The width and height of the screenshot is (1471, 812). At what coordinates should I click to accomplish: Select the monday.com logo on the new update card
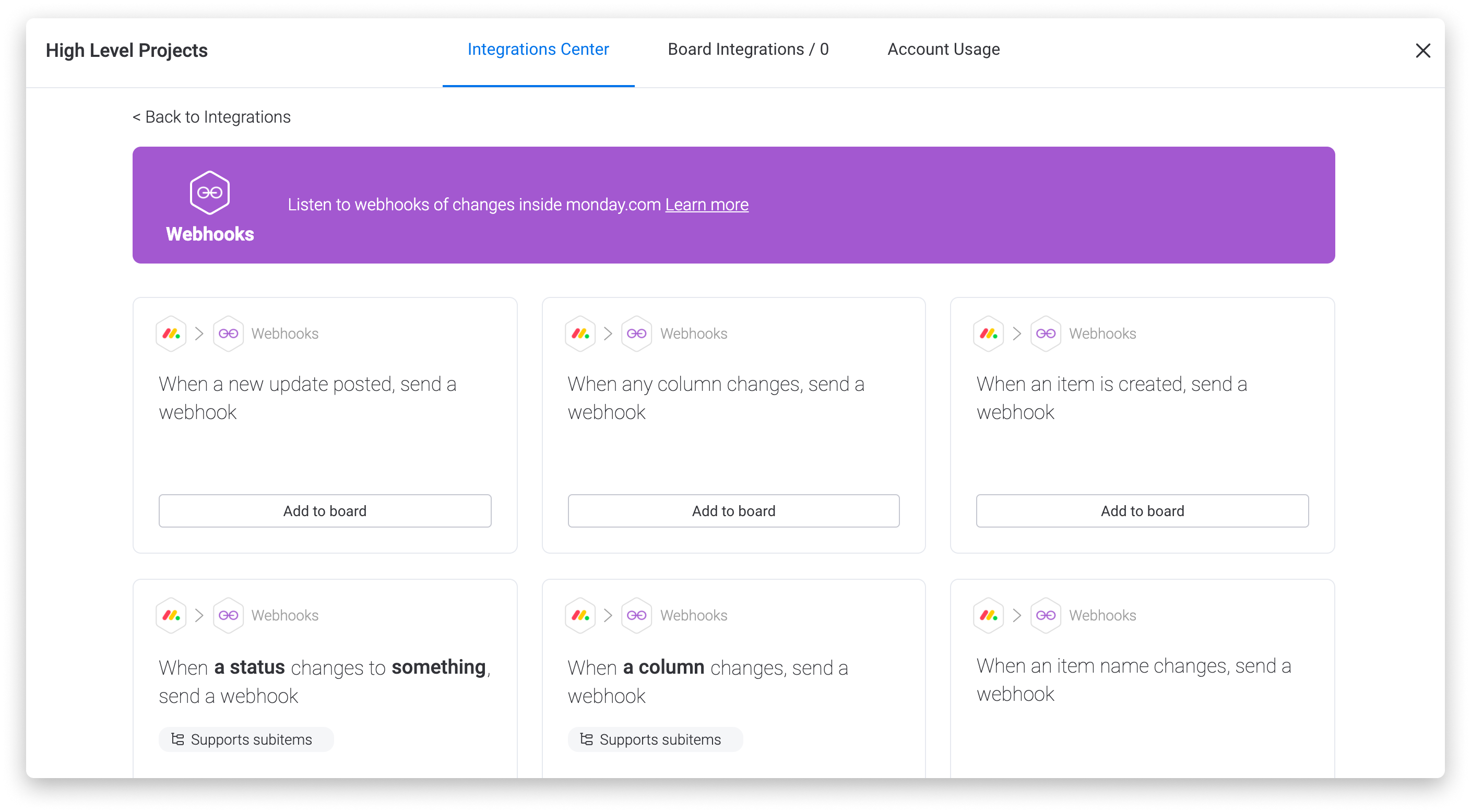click(171, 333)
